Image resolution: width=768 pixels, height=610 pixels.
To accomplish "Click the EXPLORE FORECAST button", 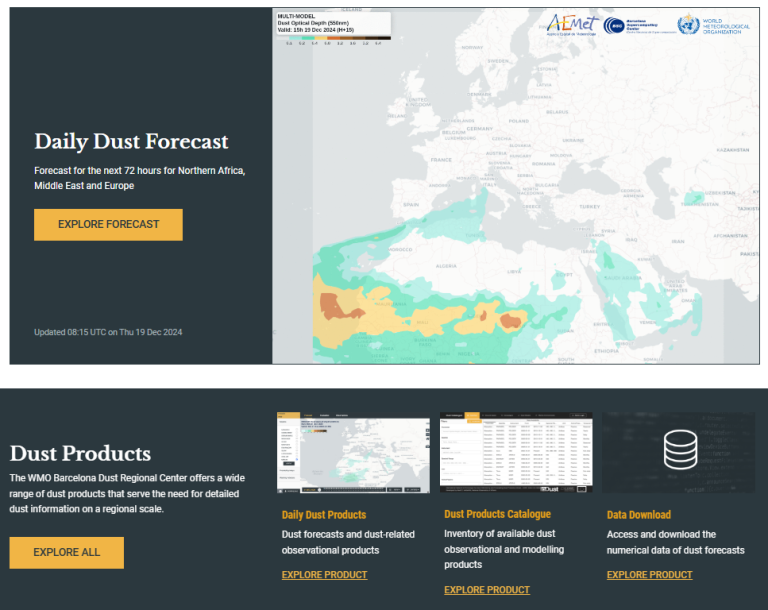I will coord(108,225).
